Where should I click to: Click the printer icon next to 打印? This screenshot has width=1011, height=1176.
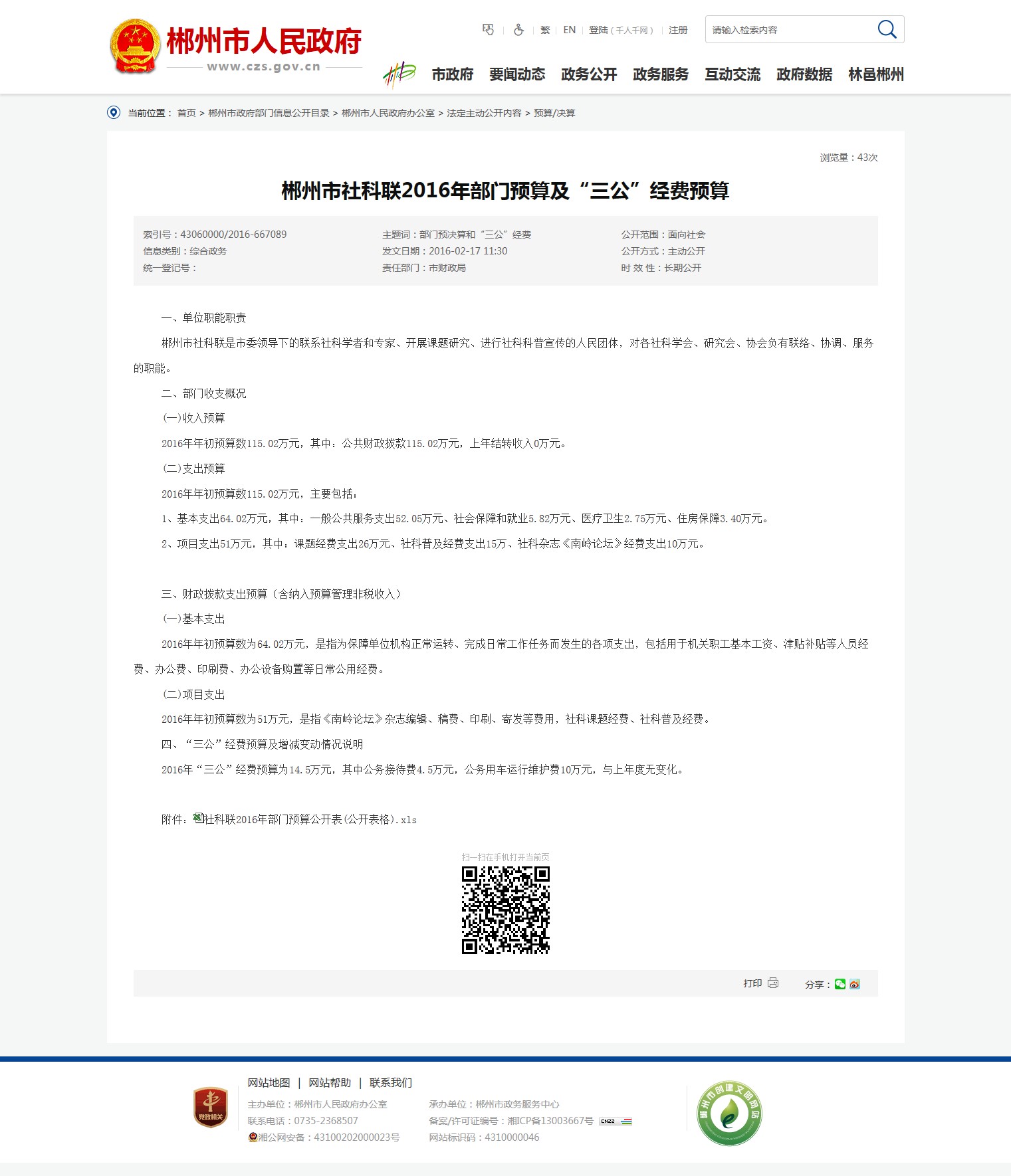coord(773,983)
